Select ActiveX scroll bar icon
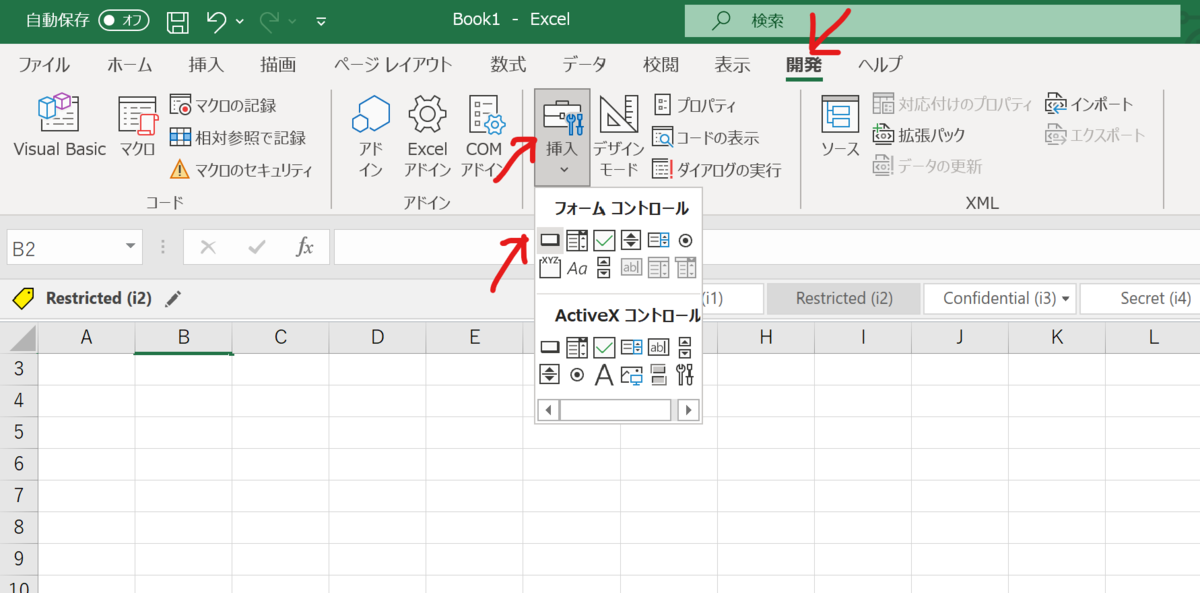Viewport: 1200px width, 593px height. pos(685,347)
